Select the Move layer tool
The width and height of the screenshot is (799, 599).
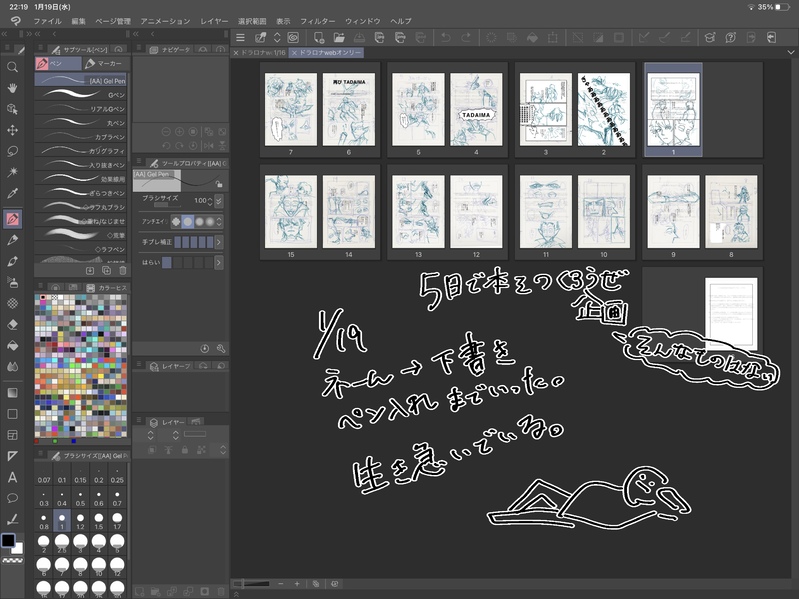pyautogui.click(x=12, y=130)
